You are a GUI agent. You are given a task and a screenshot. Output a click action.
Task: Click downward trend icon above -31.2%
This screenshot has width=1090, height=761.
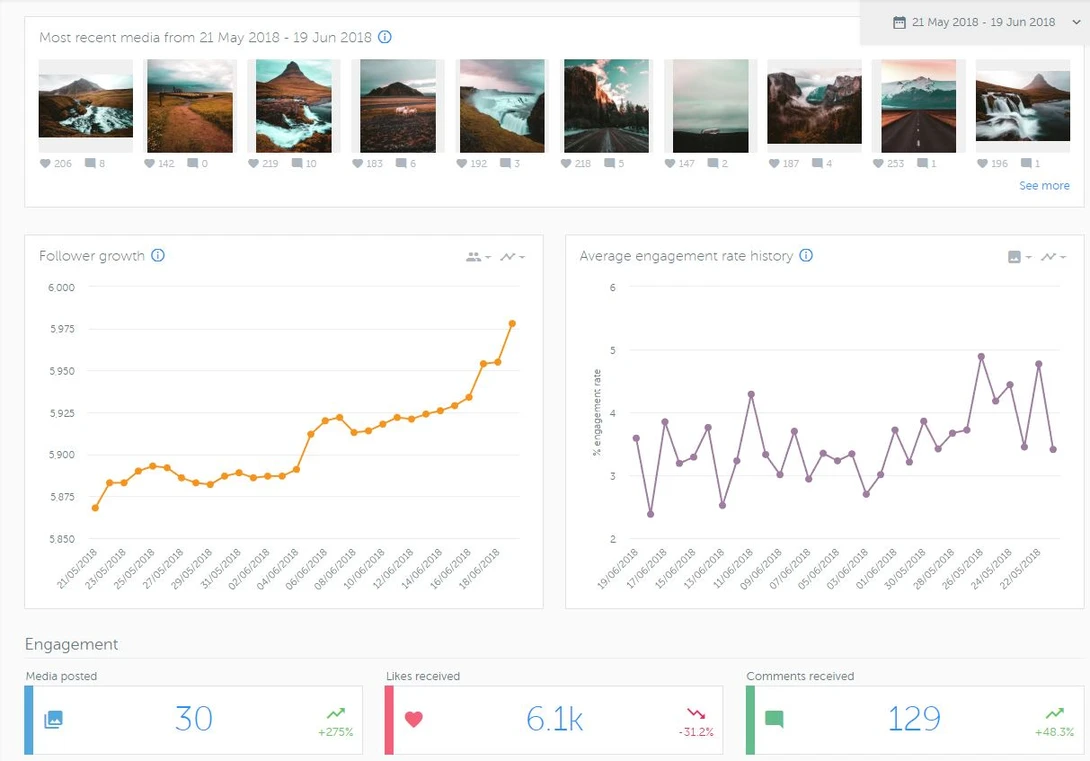(696, 713)
